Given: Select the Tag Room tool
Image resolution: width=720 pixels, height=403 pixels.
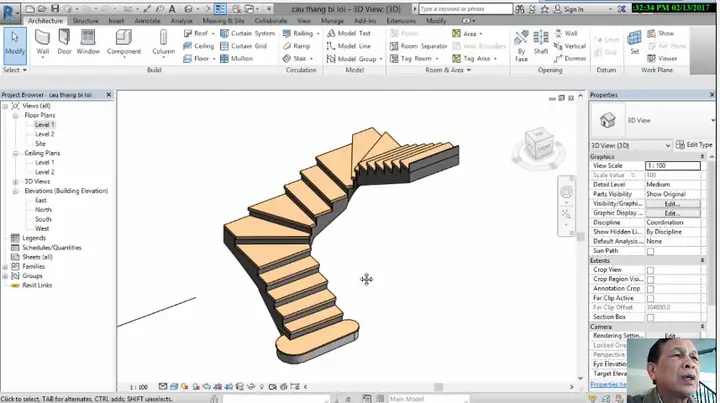Looking at the screenshot, I should click(414, 59).
